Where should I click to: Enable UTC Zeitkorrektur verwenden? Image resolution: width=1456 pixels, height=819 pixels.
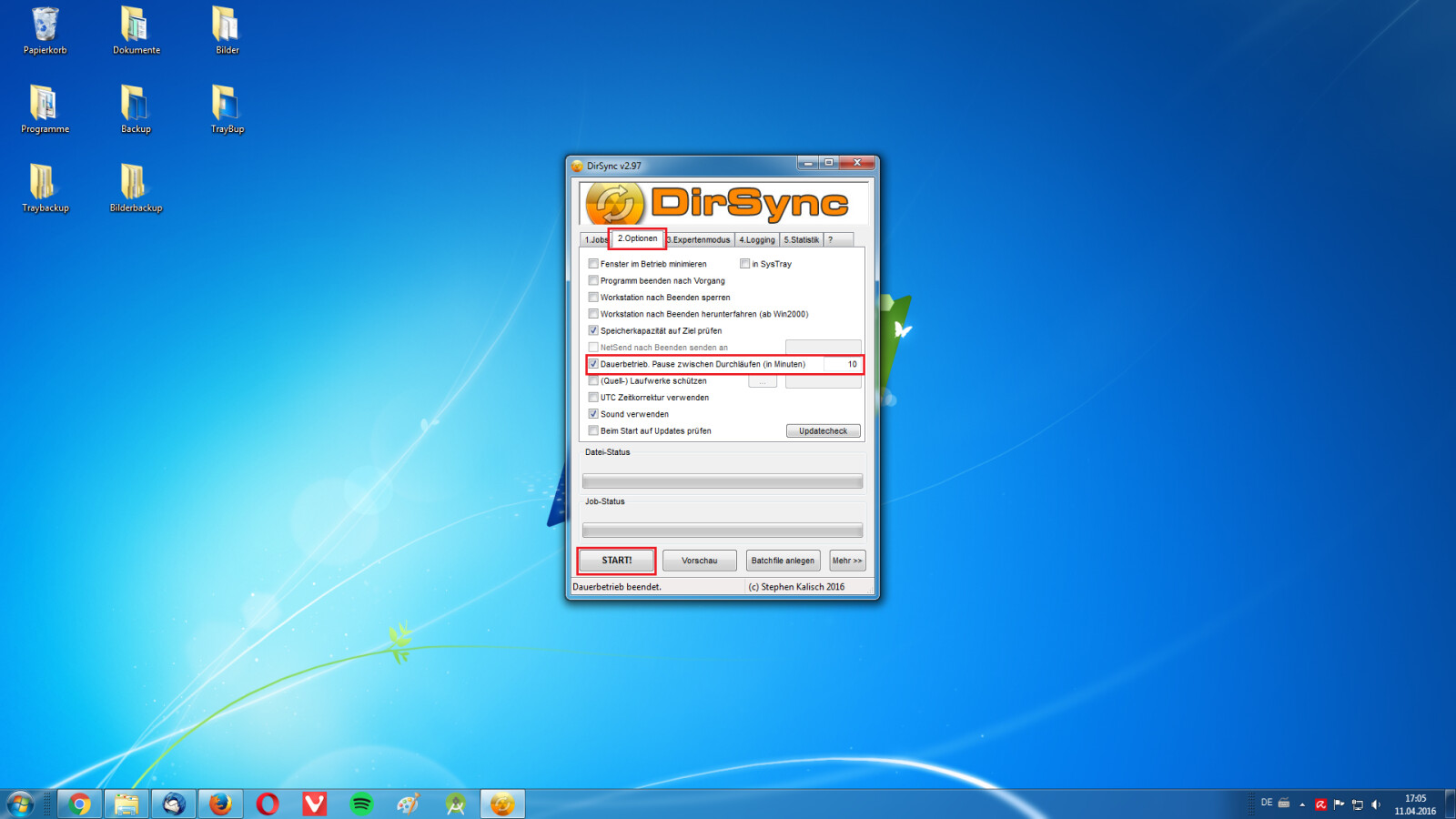click(593, 397)
